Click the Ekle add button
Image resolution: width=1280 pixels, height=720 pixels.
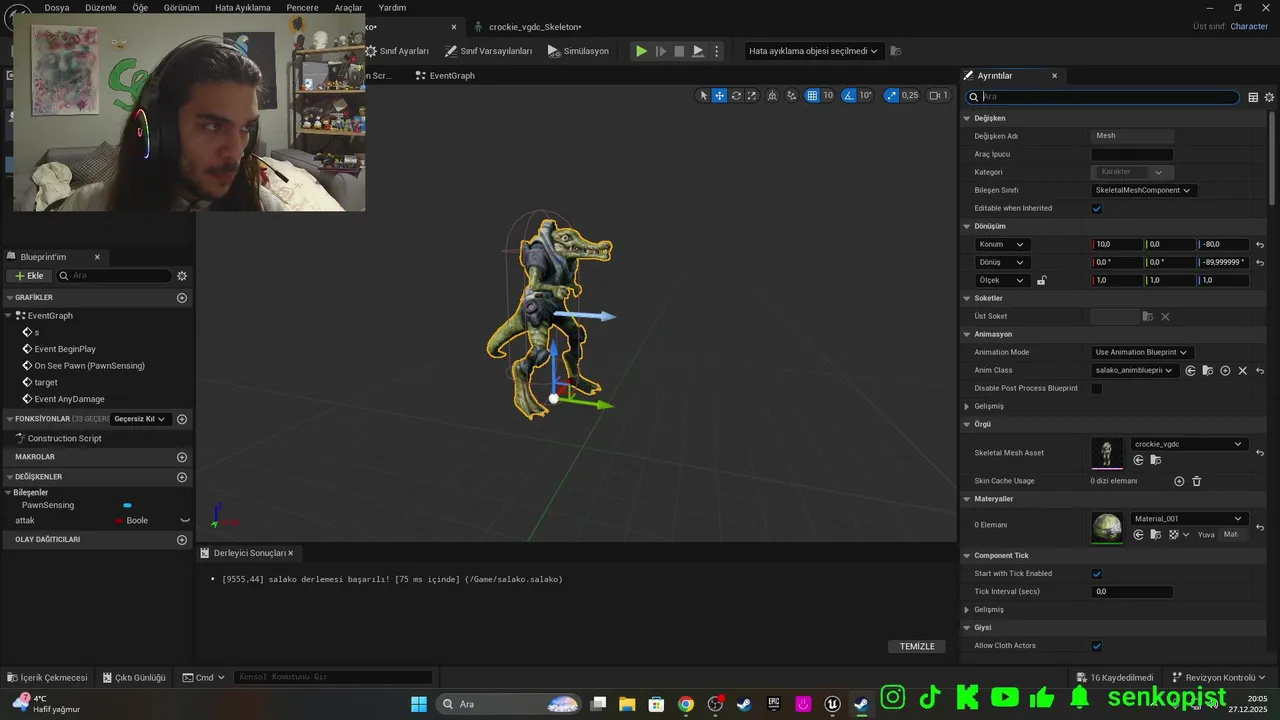(x=29, y=276)
